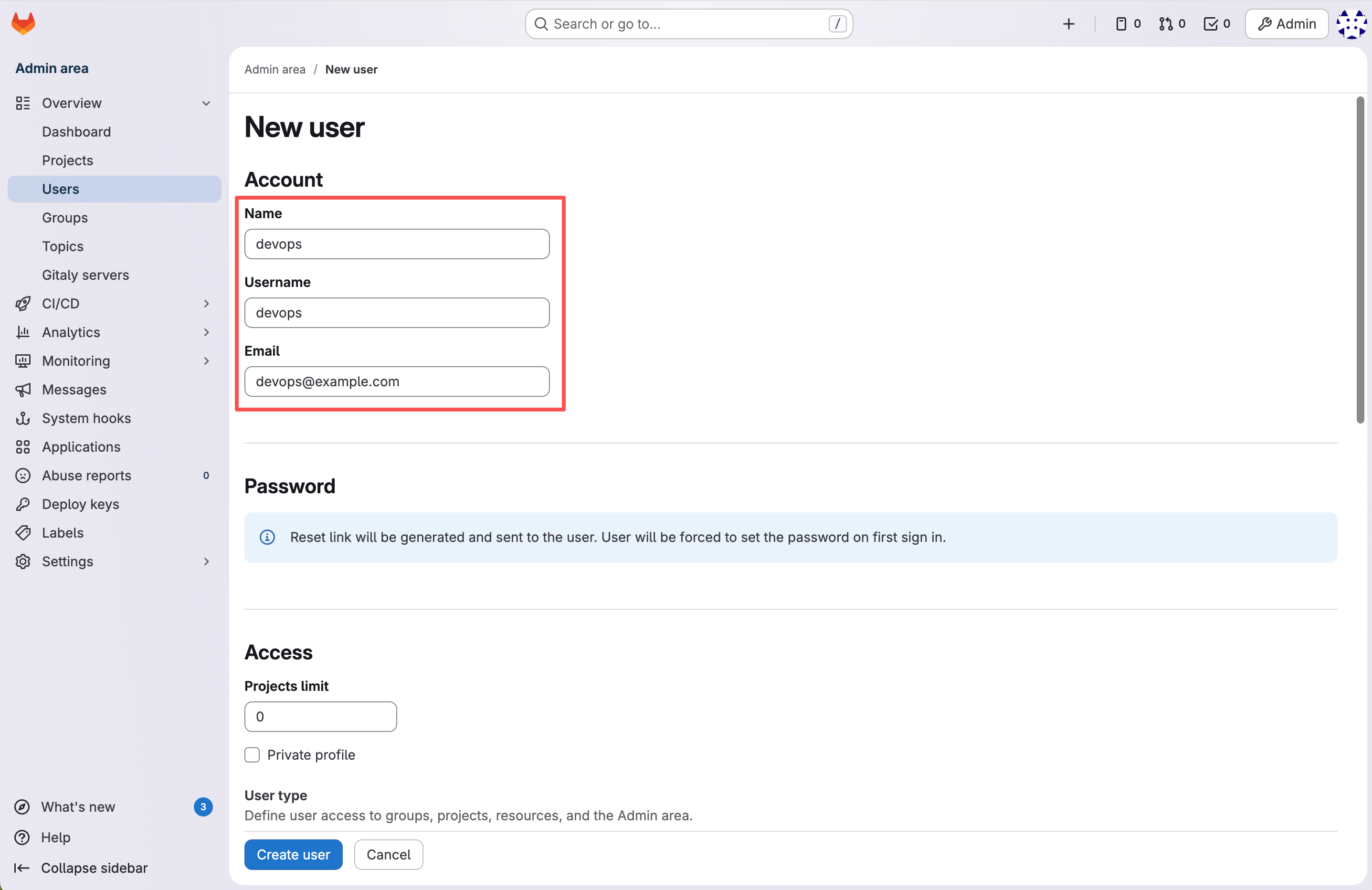Open Gitaly servers page
The width and height of the screenshot is (1372, 890).
point(85,275)
